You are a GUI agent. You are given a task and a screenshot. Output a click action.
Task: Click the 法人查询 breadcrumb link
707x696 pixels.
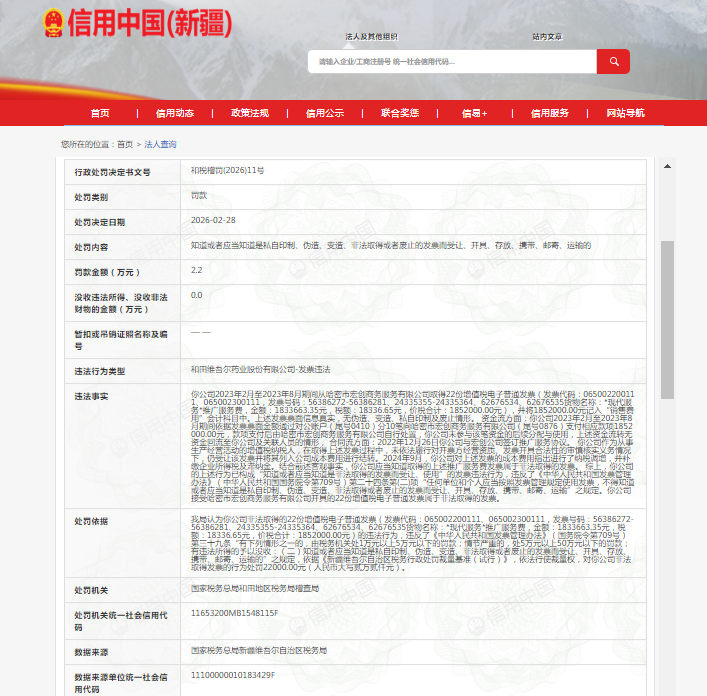(x=160, y=144)
